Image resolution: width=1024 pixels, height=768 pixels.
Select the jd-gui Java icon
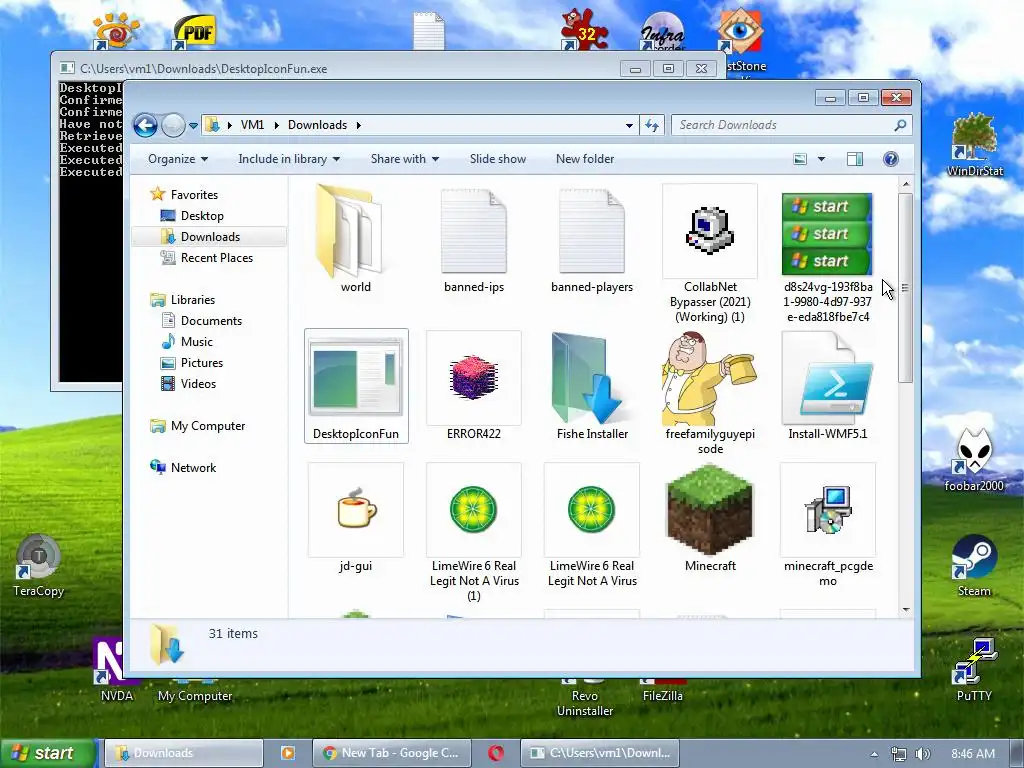(x=356, y=509)
